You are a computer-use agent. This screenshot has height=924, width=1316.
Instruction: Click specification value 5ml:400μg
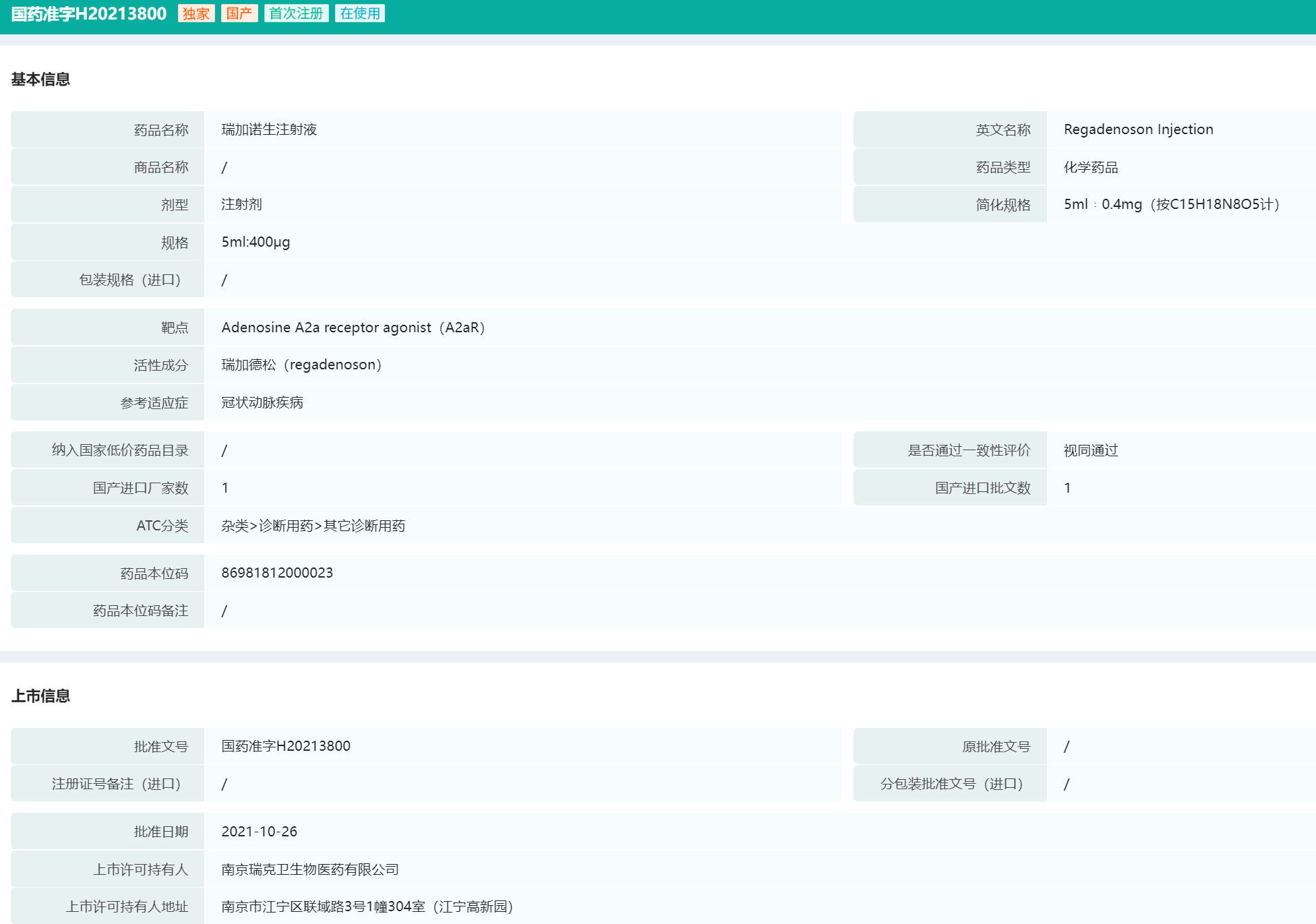coord(256,242)
